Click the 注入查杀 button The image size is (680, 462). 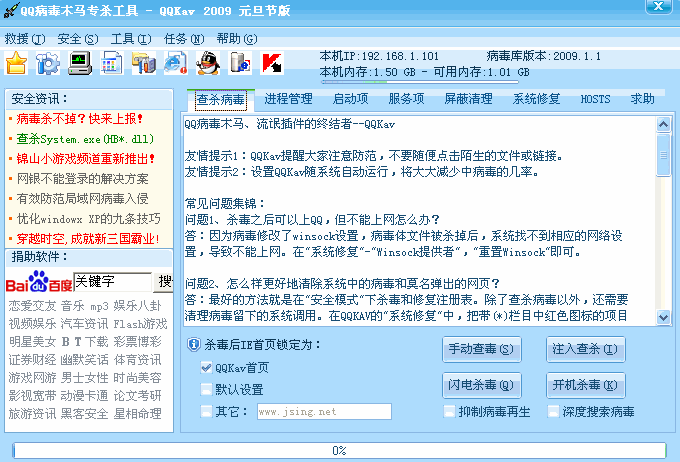click(x=585, y=349)
